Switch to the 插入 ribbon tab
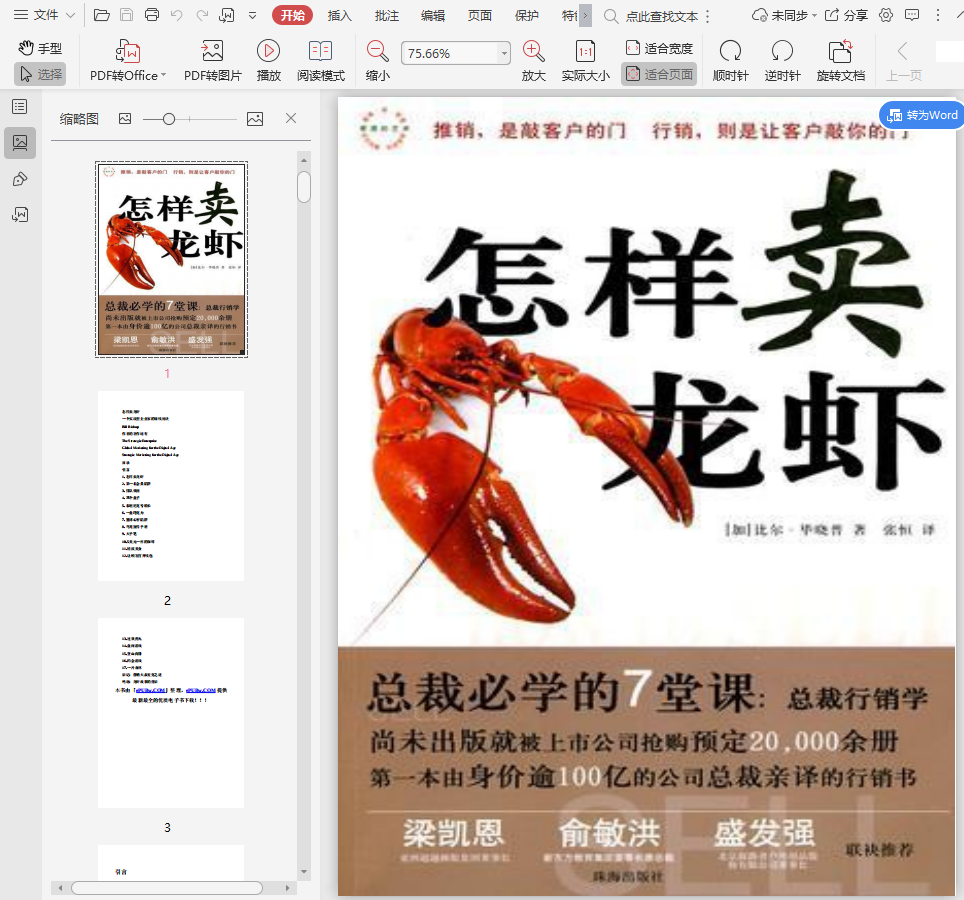964x900 pixels. [340, 15]
